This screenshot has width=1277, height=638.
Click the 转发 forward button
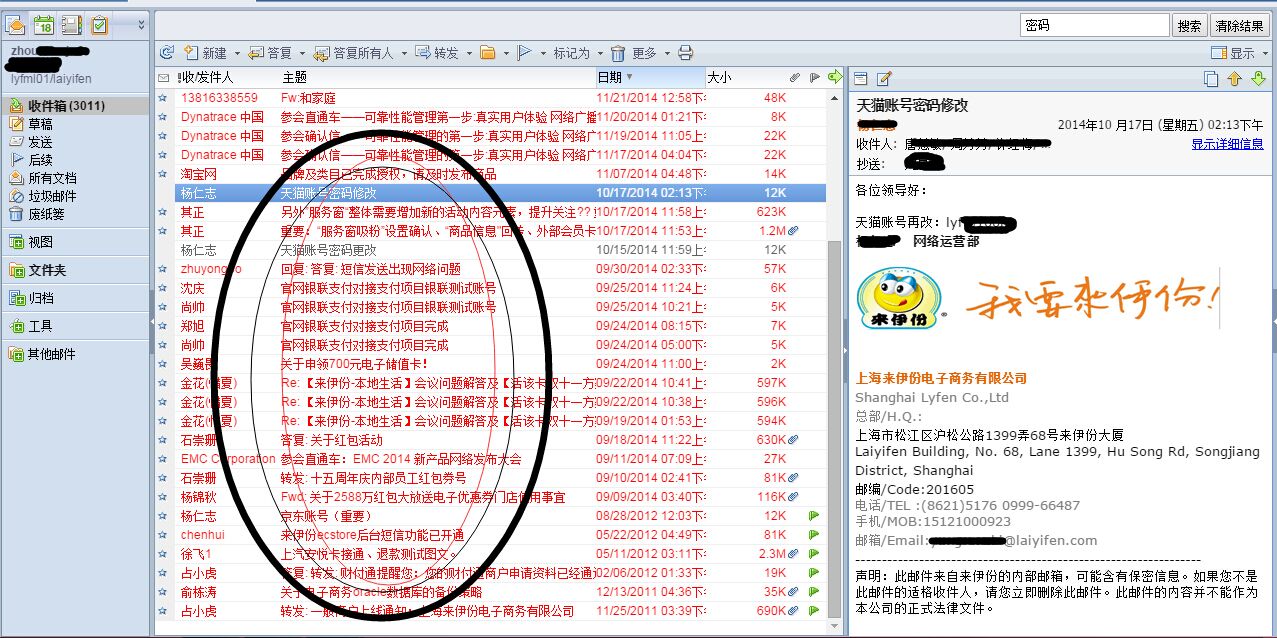(x=436, y=53)
